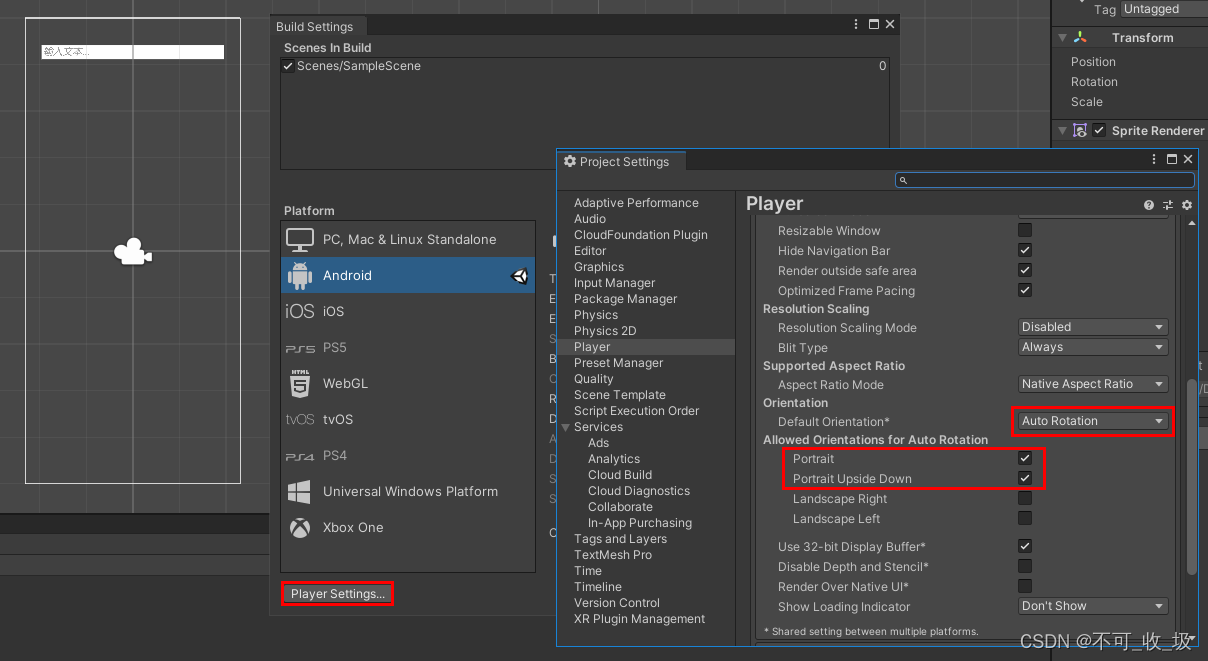
Task: Open Aspect Ratio Mode dropdown
Action: [1093, 384]
